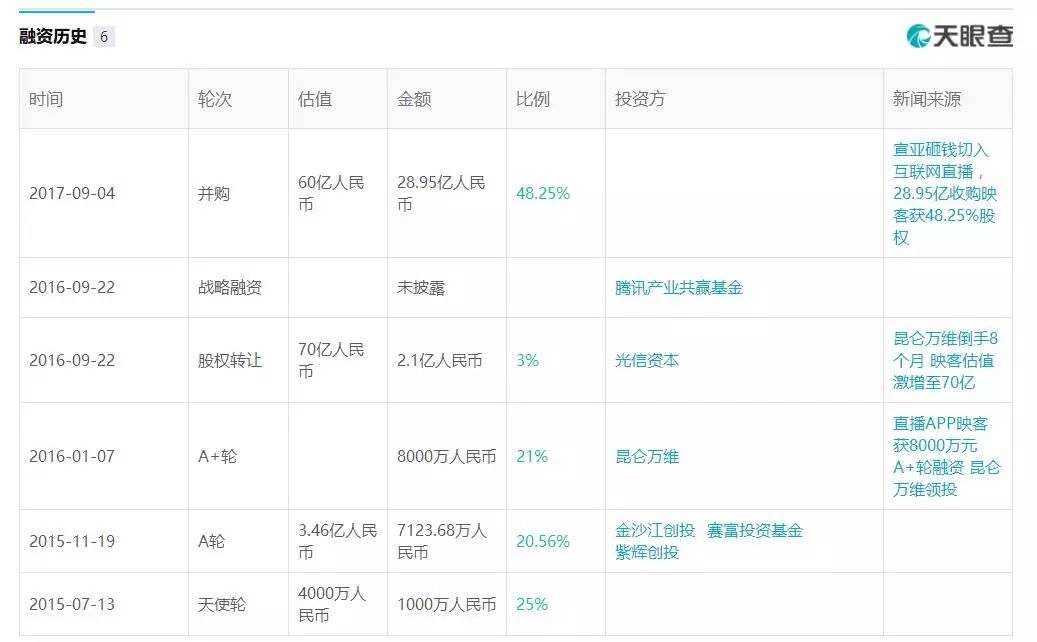Select date cell 2016-01-07
1037x642 pixels.
point(72,456)
